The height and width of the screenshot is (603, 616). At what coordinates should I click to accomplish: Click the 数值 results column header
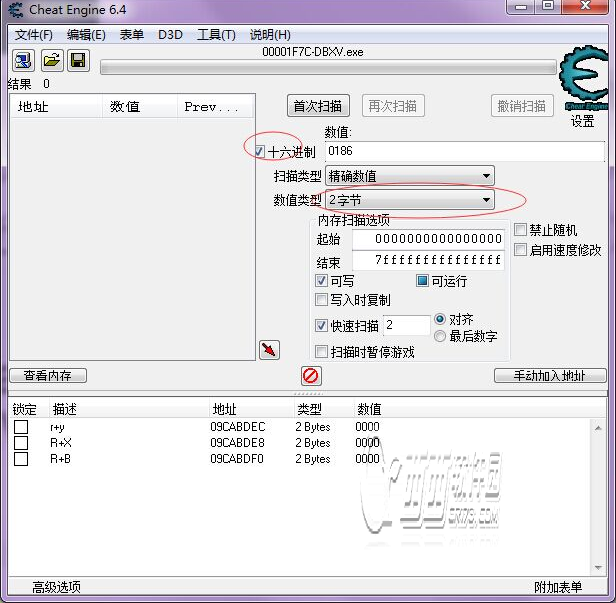coord(139,106)
